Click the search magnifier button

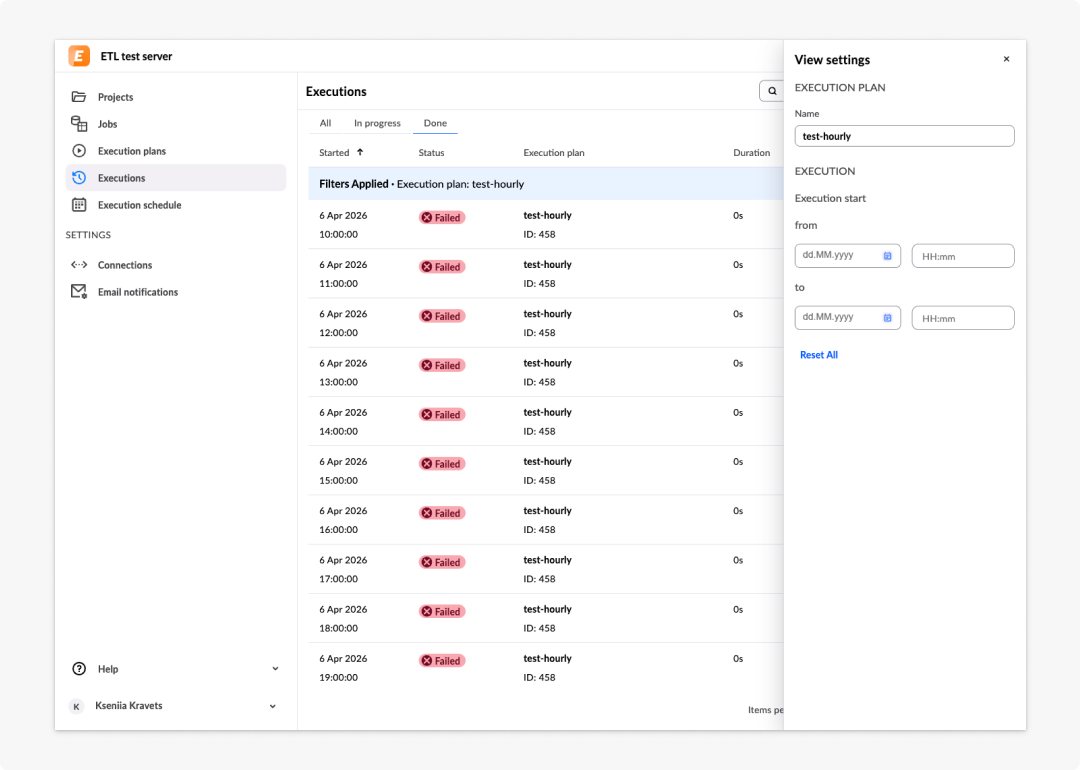772,91
